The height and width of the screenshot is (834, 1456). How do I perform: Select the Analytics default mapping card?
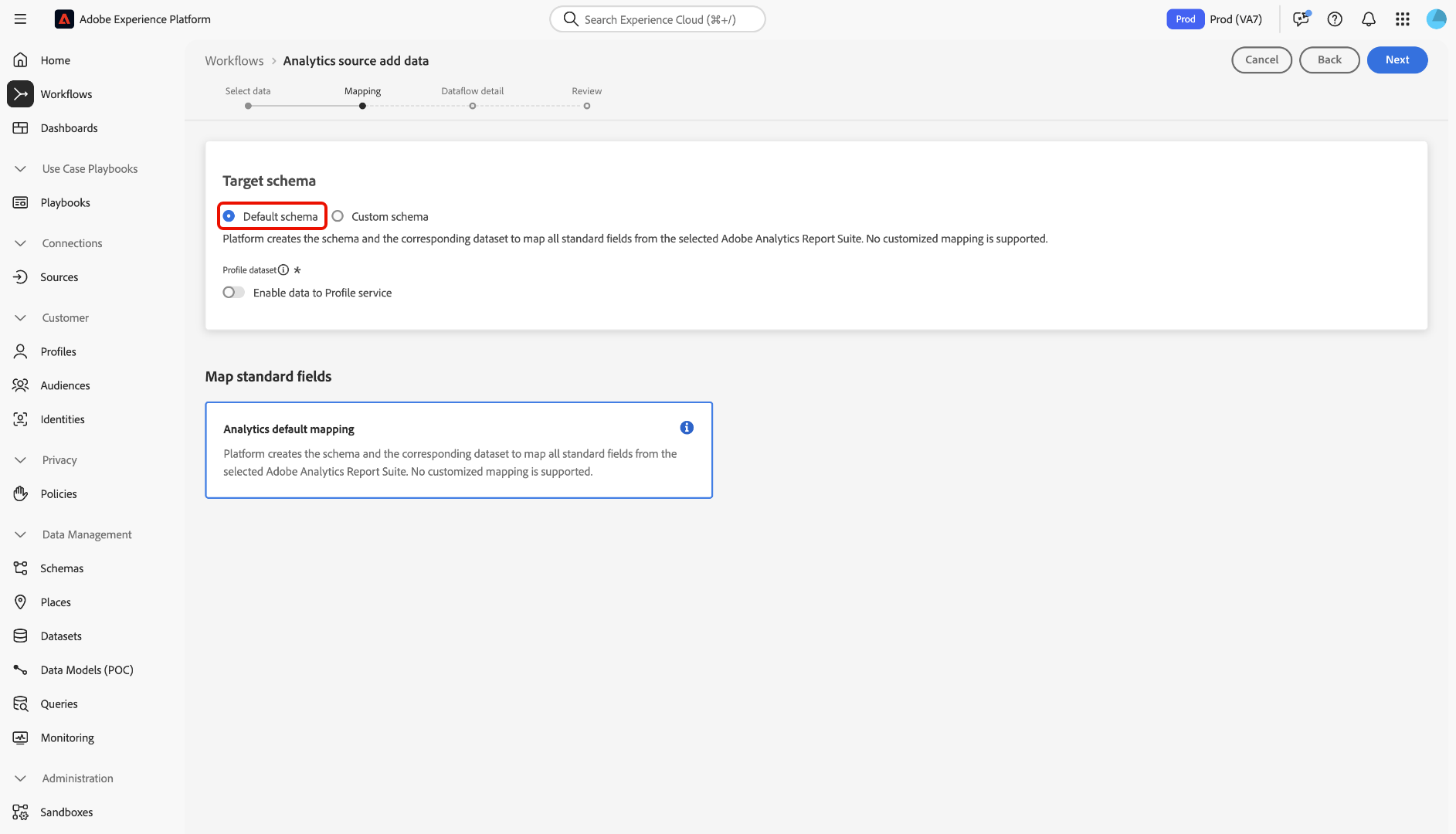459,450
